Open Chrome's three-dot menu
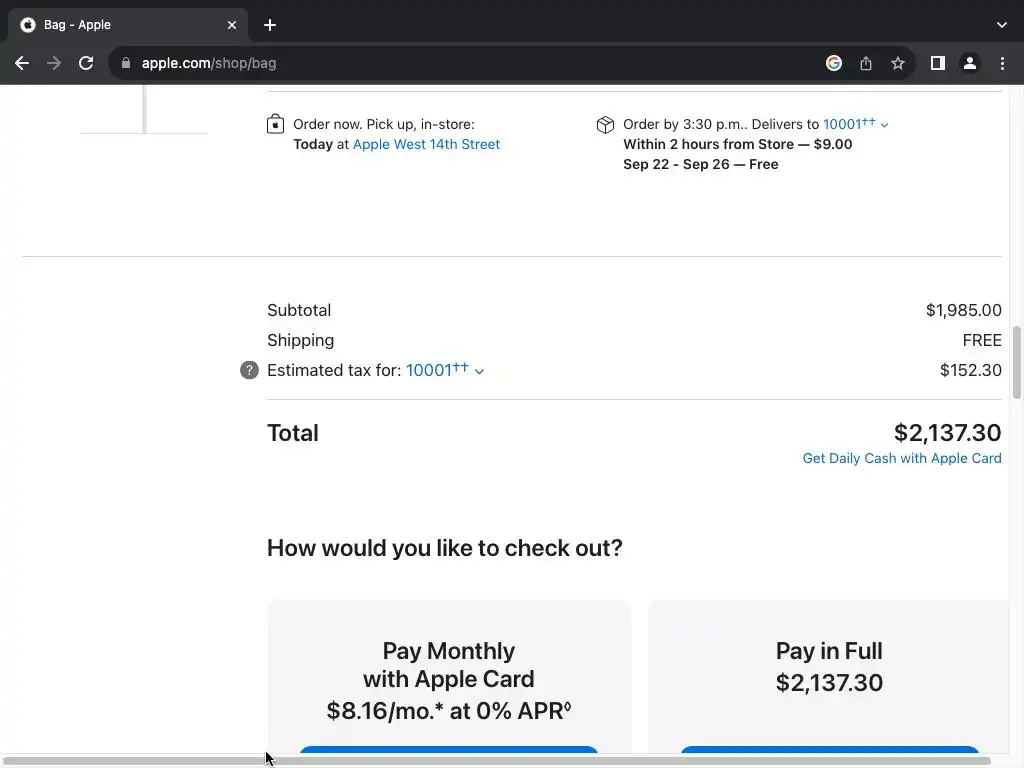 (x=1002, y=63)
